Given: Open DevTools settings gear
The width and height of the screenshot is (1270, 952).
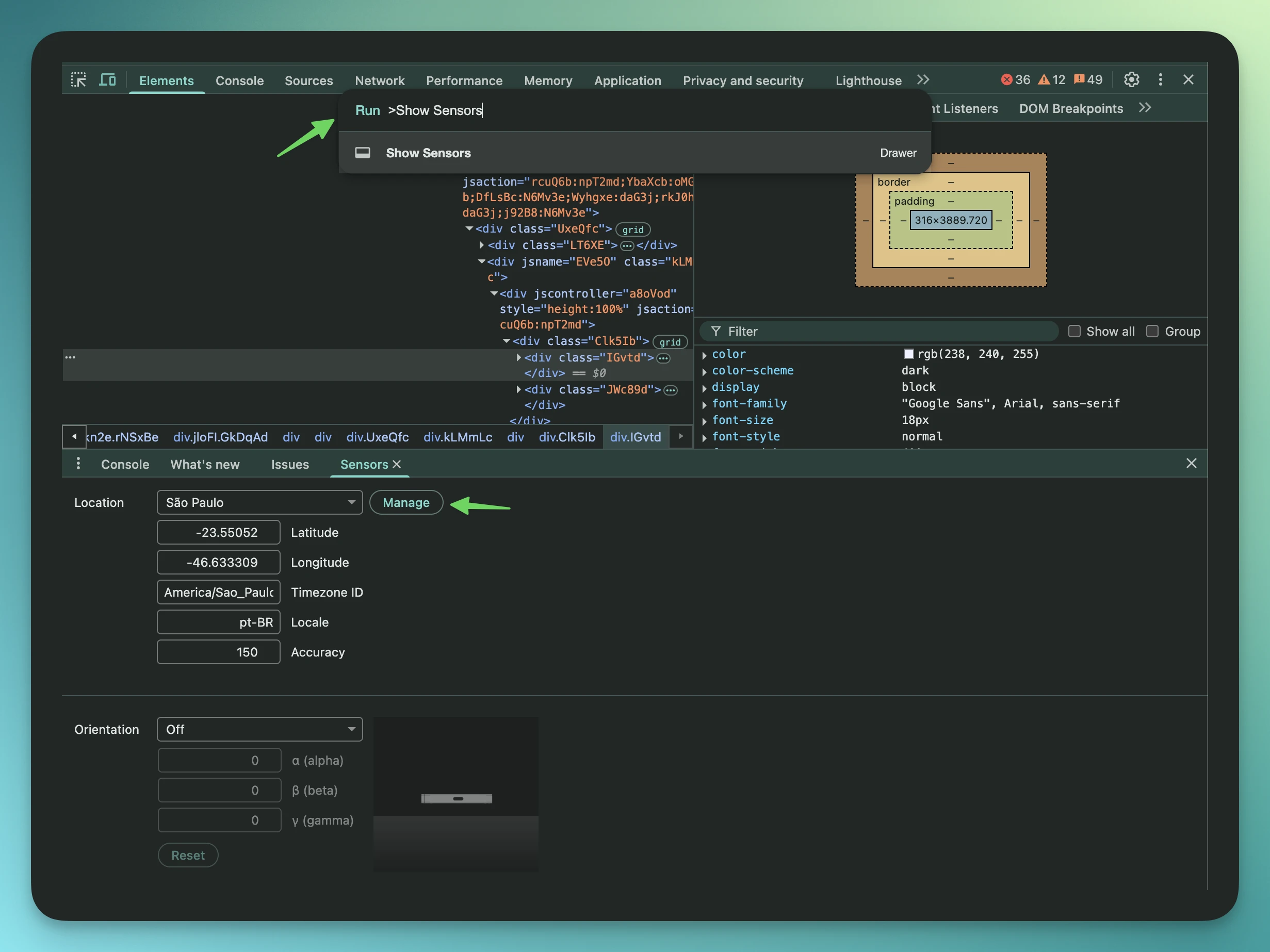Looking at the screenshot, I should click(x=1131, y=80).
